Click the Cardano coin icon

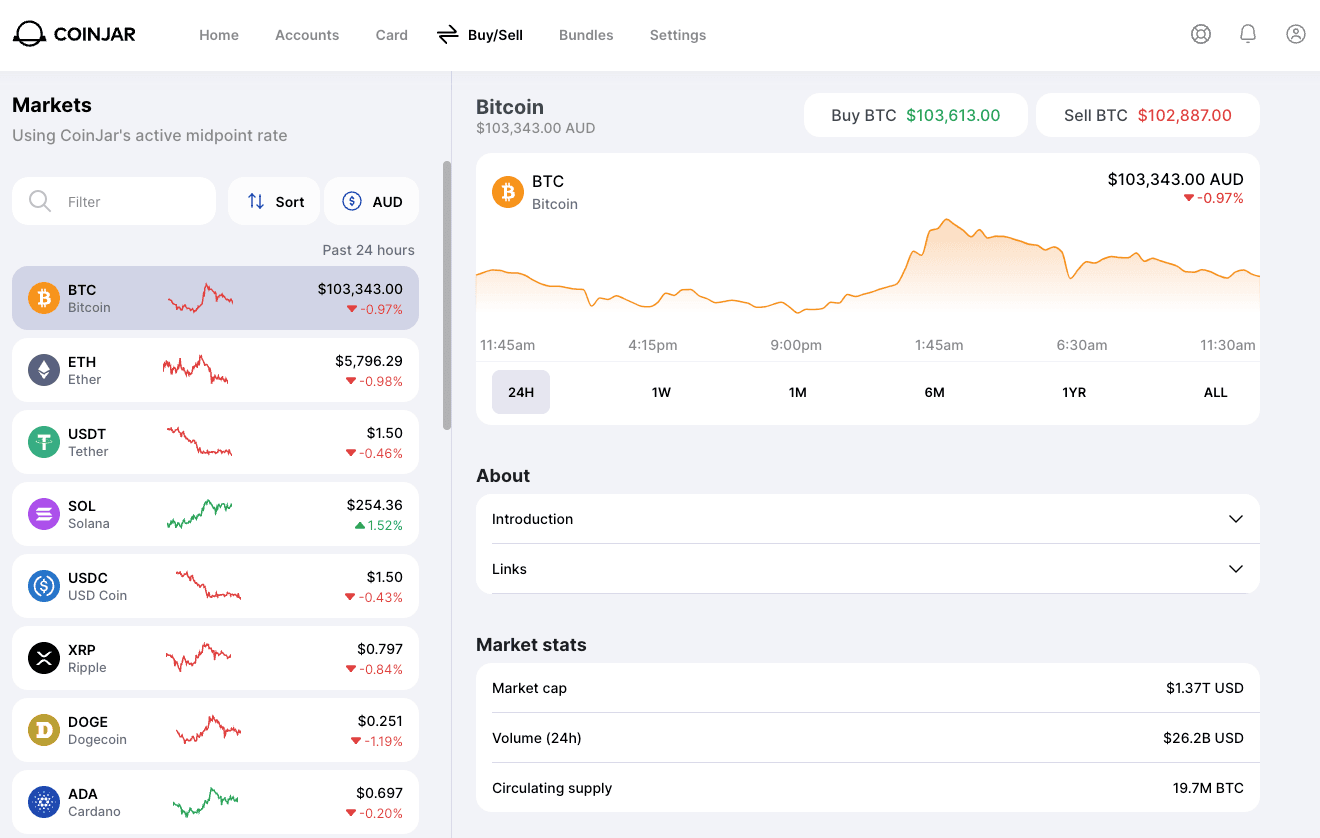click(44, 802)
